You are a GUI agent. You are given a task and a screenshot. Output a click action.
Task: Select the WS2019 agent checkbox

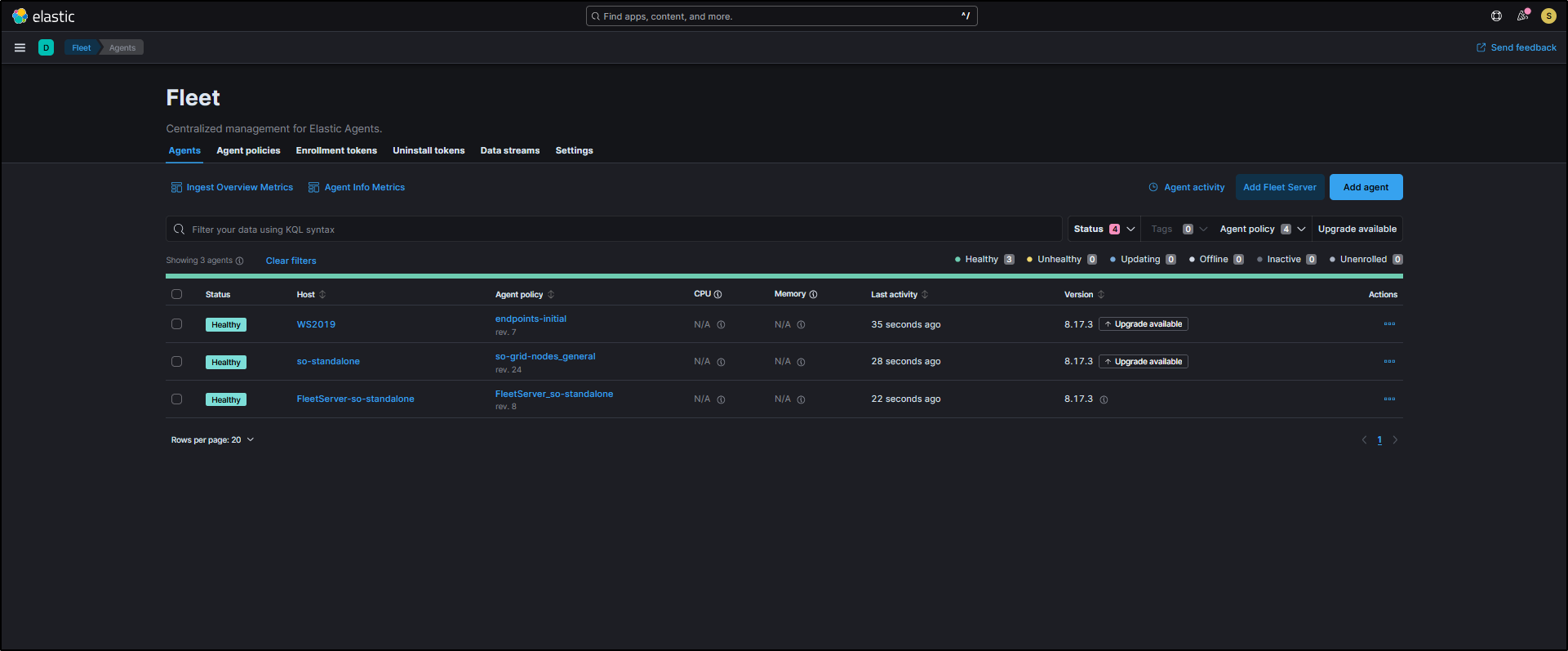click(176, 324)
